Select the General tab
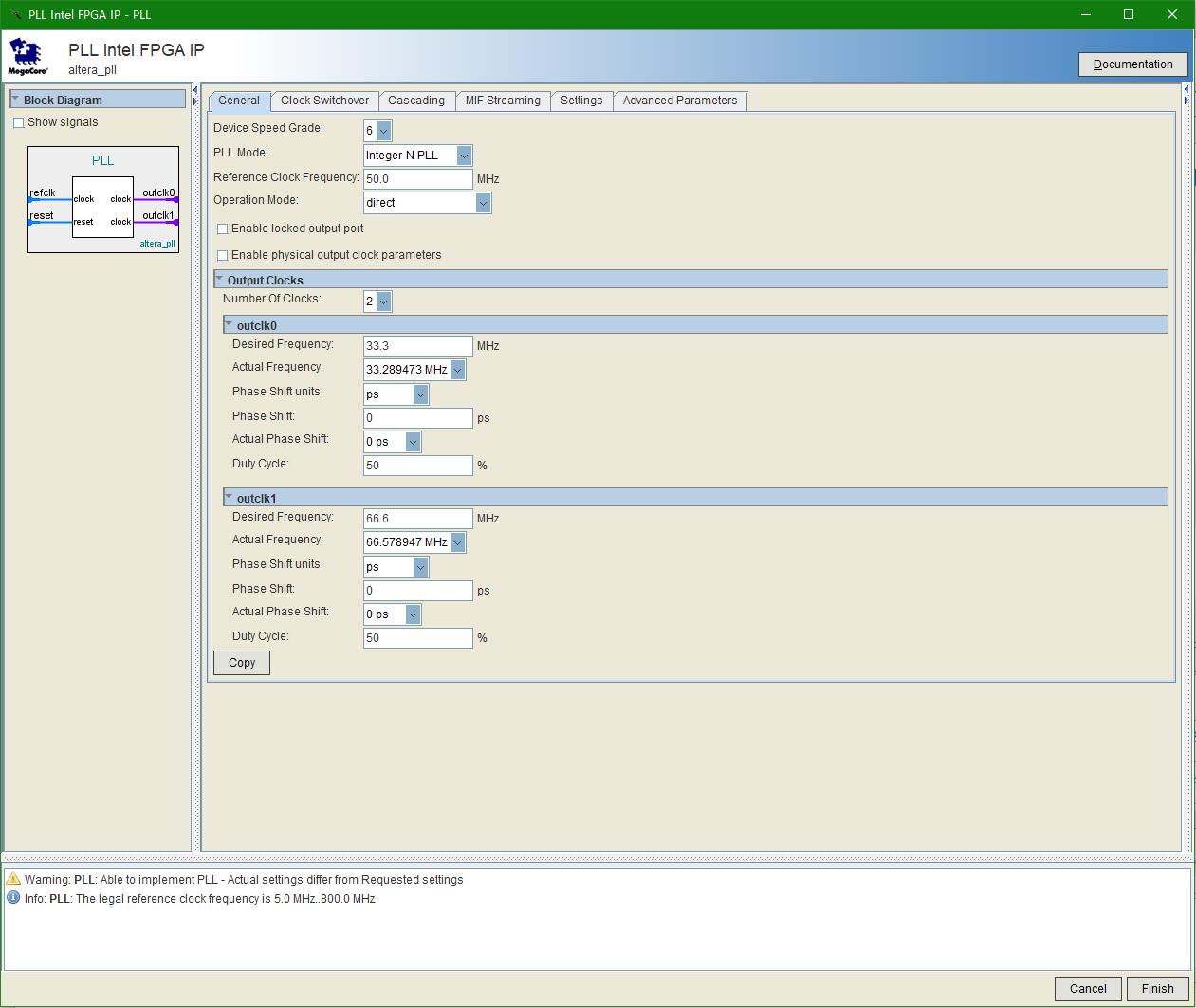 tap(239, 101)
